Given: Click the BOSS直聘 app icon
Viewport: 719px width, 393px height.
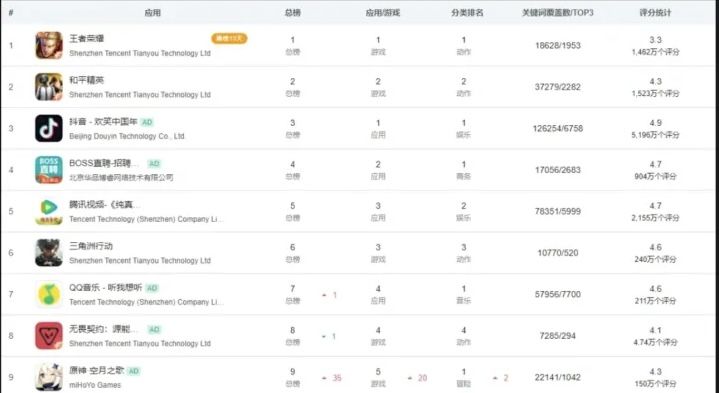Looking at the screenshot, I should (49, 170).
